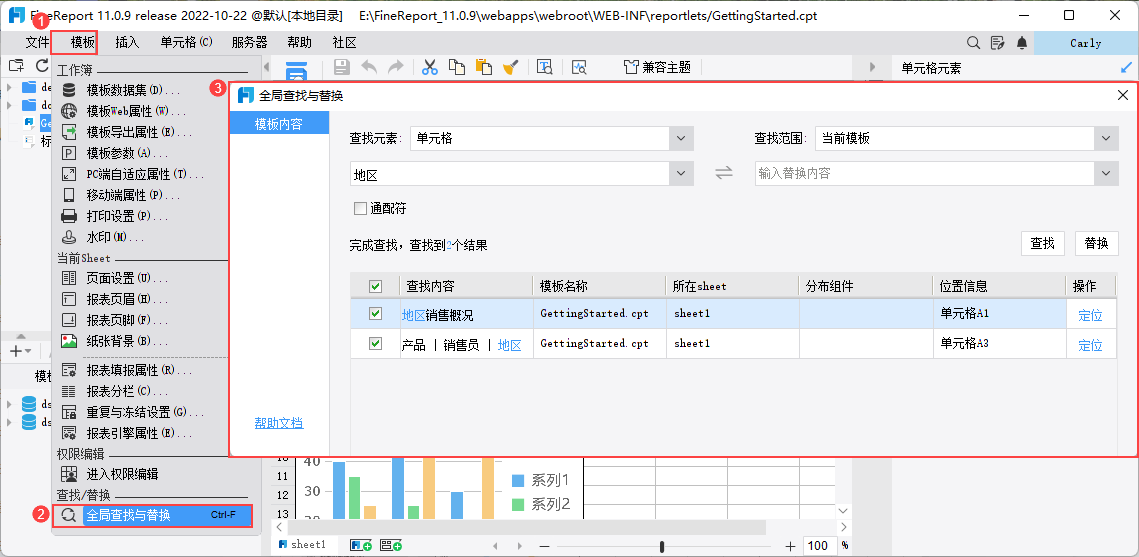1139x557 pixels.
Task: Click 定位 link for 单元格A1
Action: click(1090, 315)
